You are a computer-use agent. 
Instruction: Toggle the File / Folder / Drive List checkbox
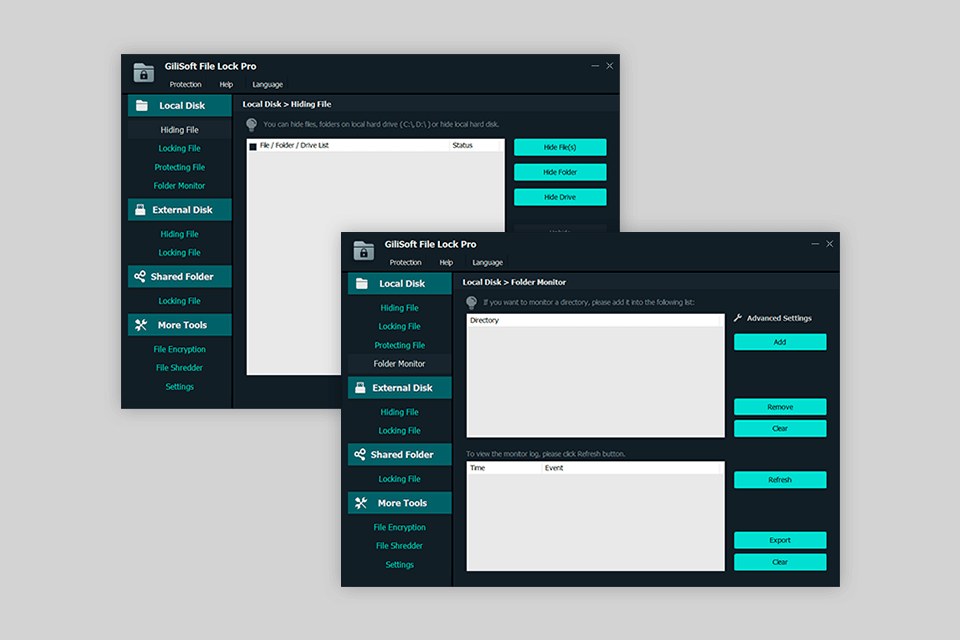tap(253, 146)
